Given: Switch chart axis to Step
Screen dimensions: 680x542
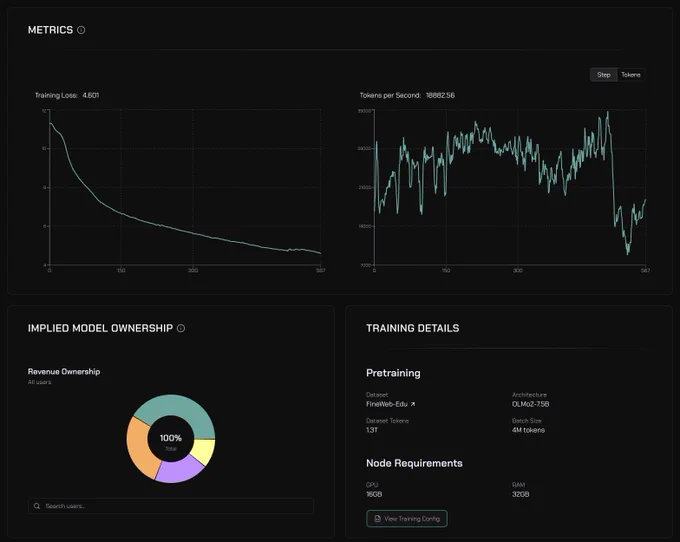Looking at the screenshot, I should 604,75.
